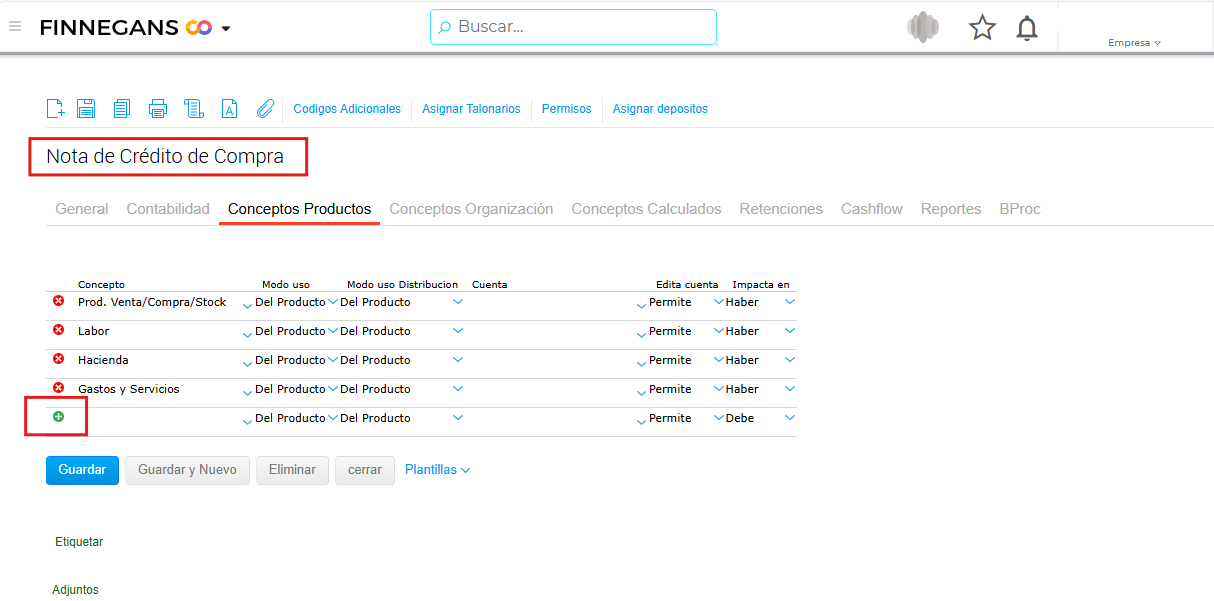Screen dimensions: 1214x601
Task: Go to the Retenciones tab
Action: point(781,209)
